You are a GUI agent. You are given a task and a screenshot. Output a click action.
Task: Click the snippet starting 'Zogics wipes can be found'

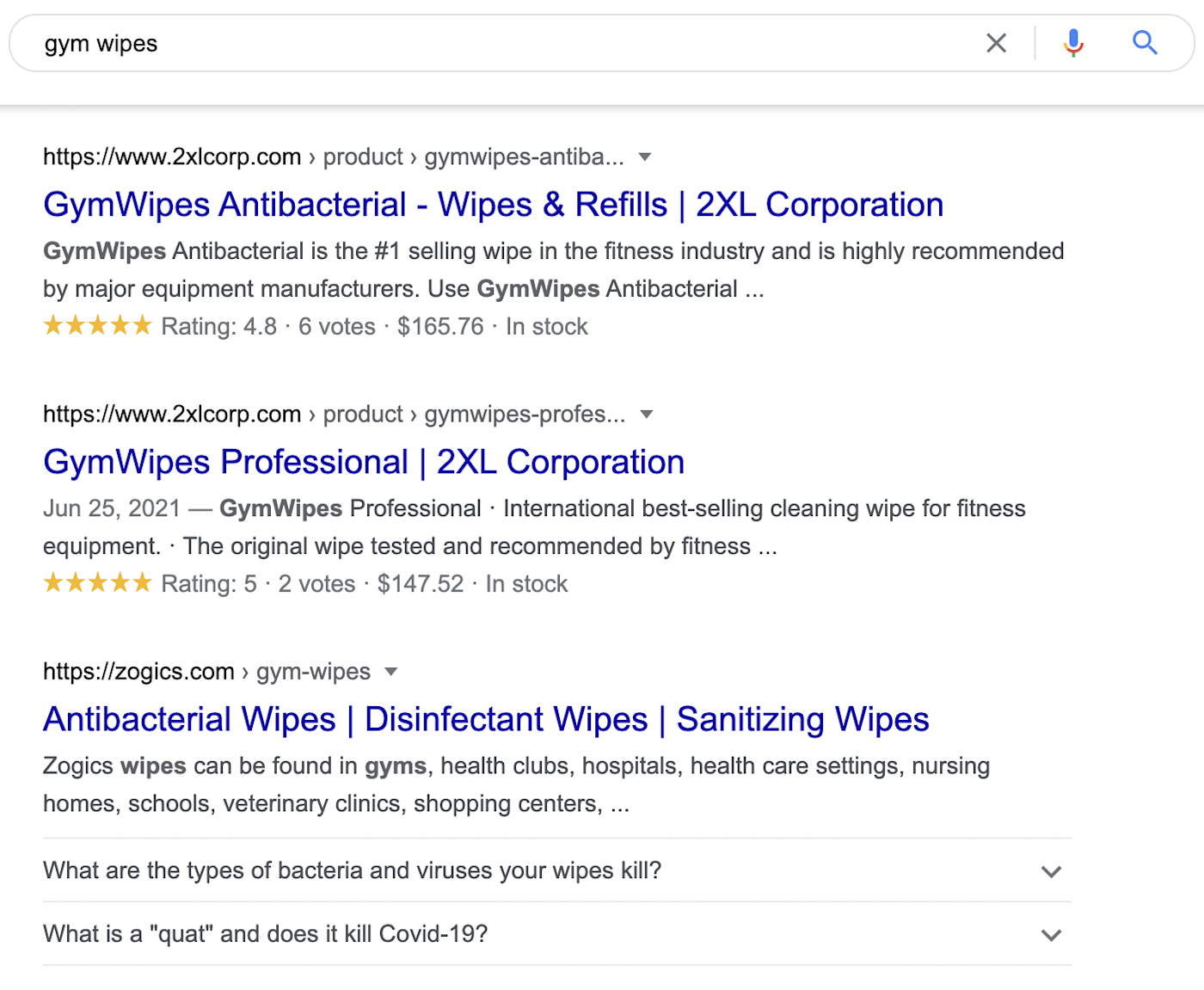point(516,784)
